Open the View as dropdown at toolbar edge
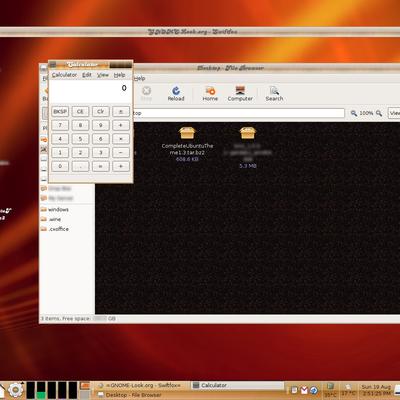Screen dimensions: 400x400 [394, 113]
